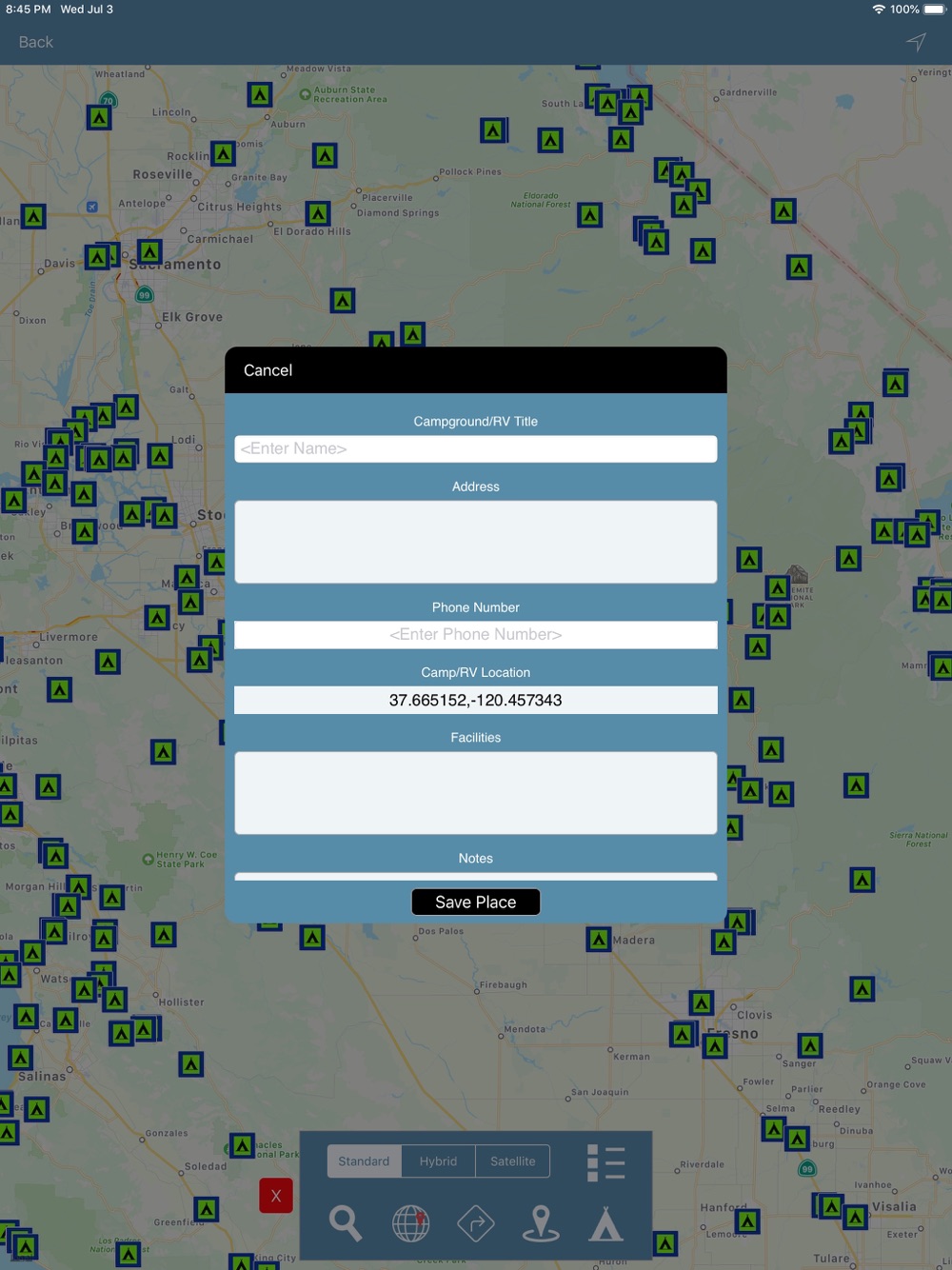Focus the Campground/RV Title name field
Viewport: 952px width, 1270px height.
pyautogui.click(x=476, y=448)
